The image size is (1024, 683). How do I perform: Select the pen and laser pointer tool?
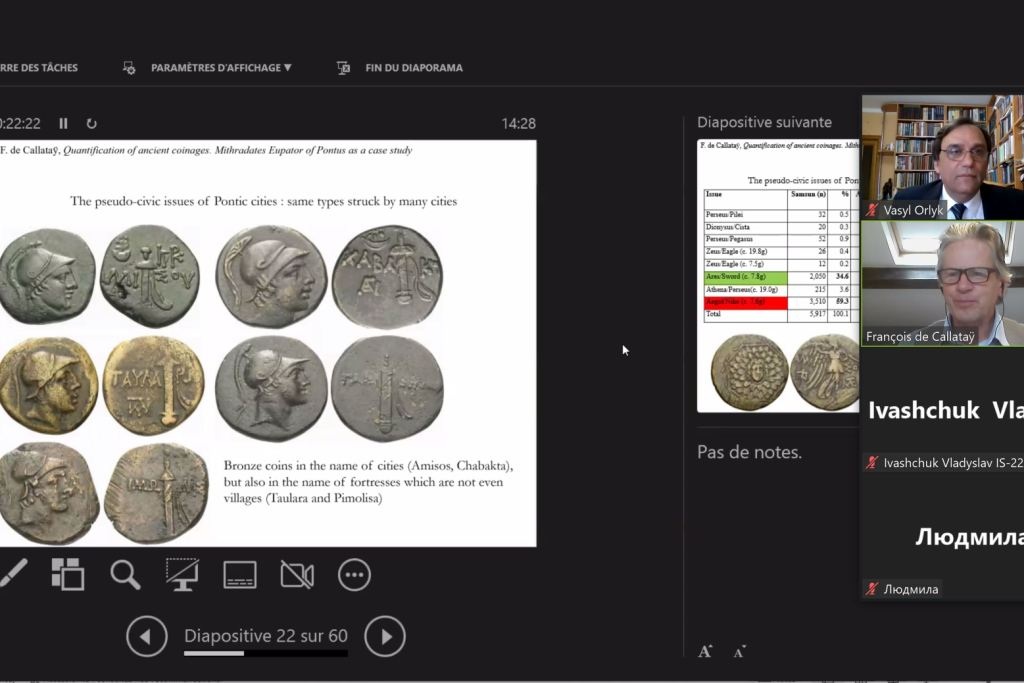point(12,574)
